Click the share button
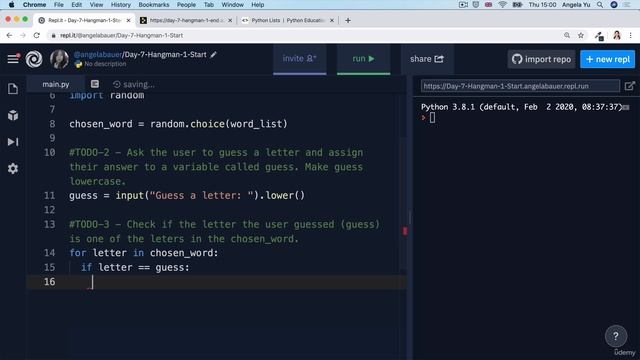Screen dimensions: 640x360 (x=427, y=59)
